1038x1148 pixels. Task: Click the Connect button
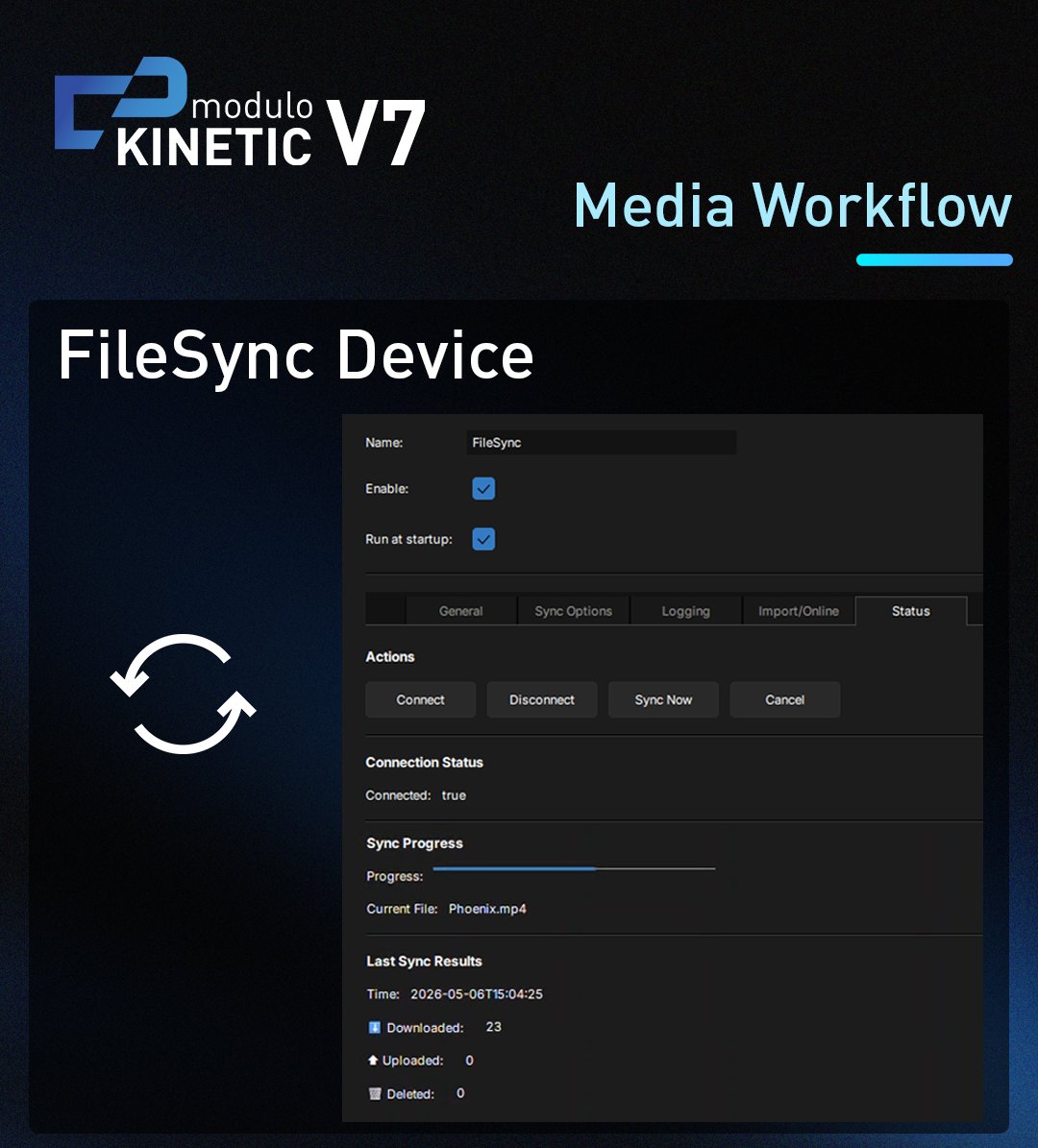tap(420, 700)
